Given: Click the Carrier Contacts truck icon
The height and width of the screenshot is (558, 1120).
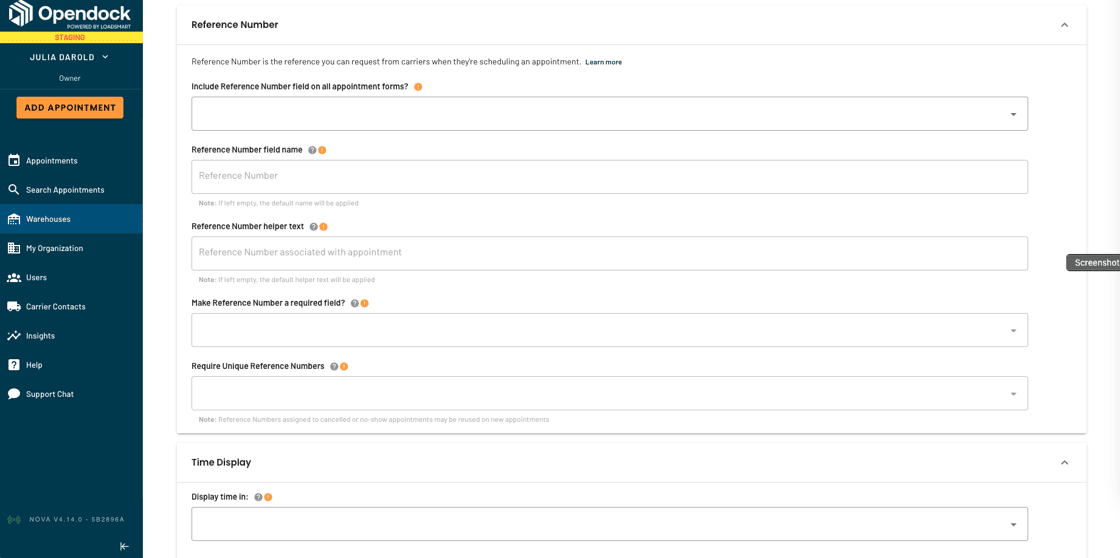Looking at the screenshot, I should tap(14, 307).
